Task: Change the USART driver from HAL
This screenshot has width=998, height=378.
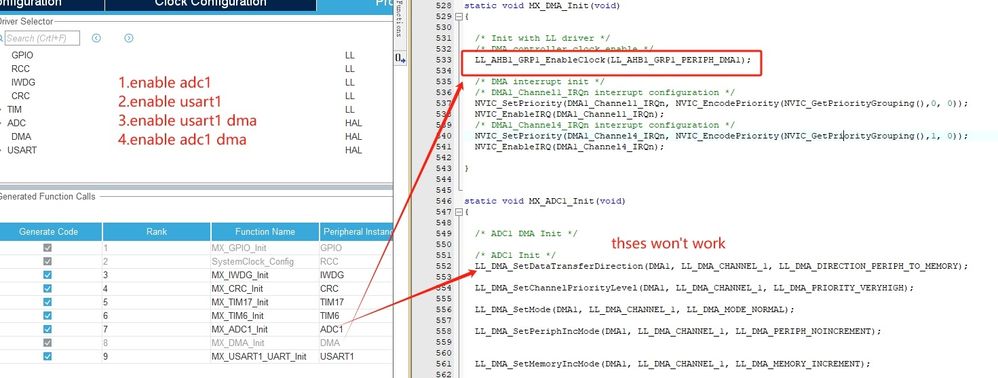Action: [353, 150]
